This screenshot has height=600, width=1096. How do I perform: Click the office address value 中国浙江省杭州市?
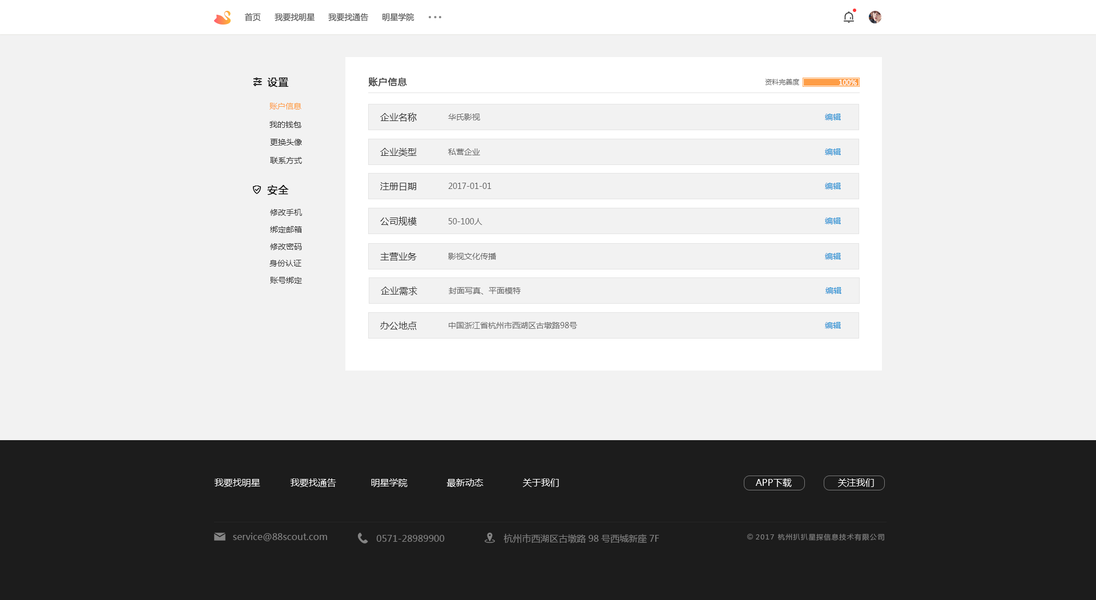coord(512,325)
